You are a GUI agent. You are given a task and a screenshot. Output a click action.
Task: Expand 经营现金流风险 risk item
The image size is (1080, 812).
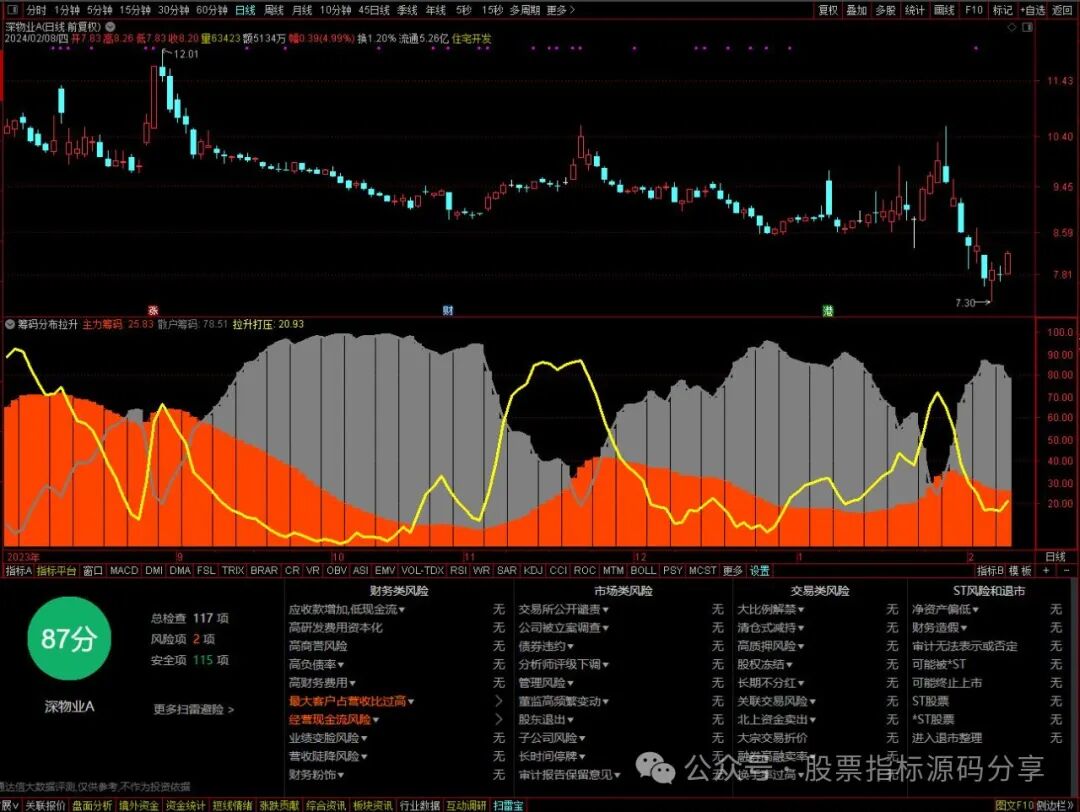coord(334,719)
